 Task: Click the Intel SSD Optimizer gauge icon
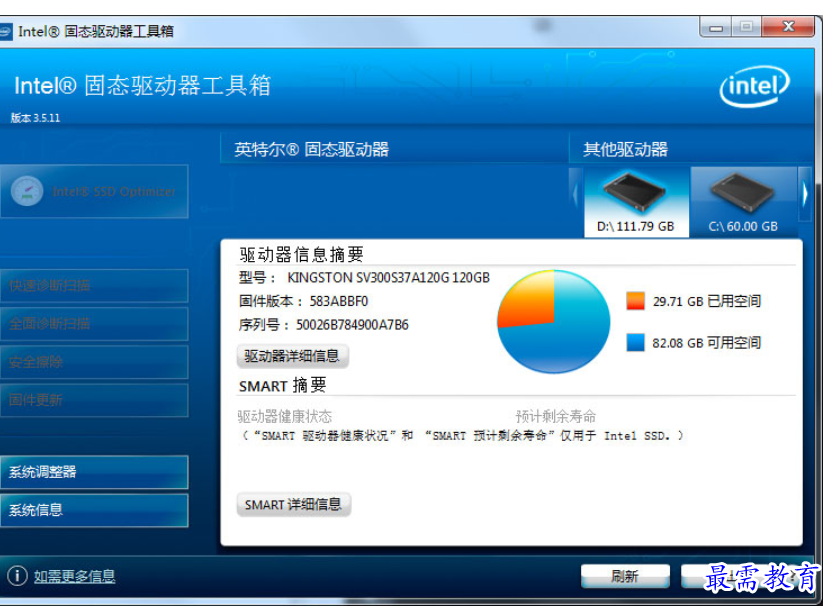point(27,191)
